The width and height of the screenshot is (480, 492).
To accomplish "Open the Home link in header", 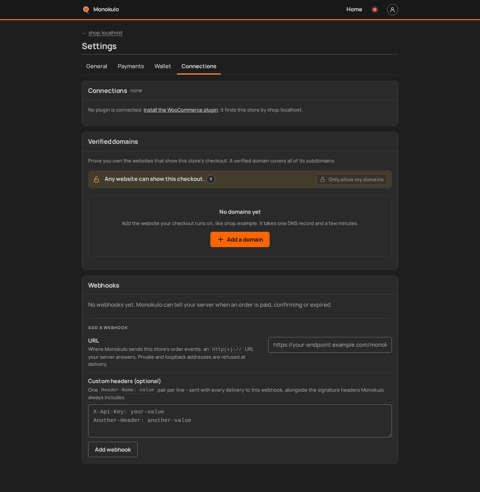I will click(x=354, y=9).
